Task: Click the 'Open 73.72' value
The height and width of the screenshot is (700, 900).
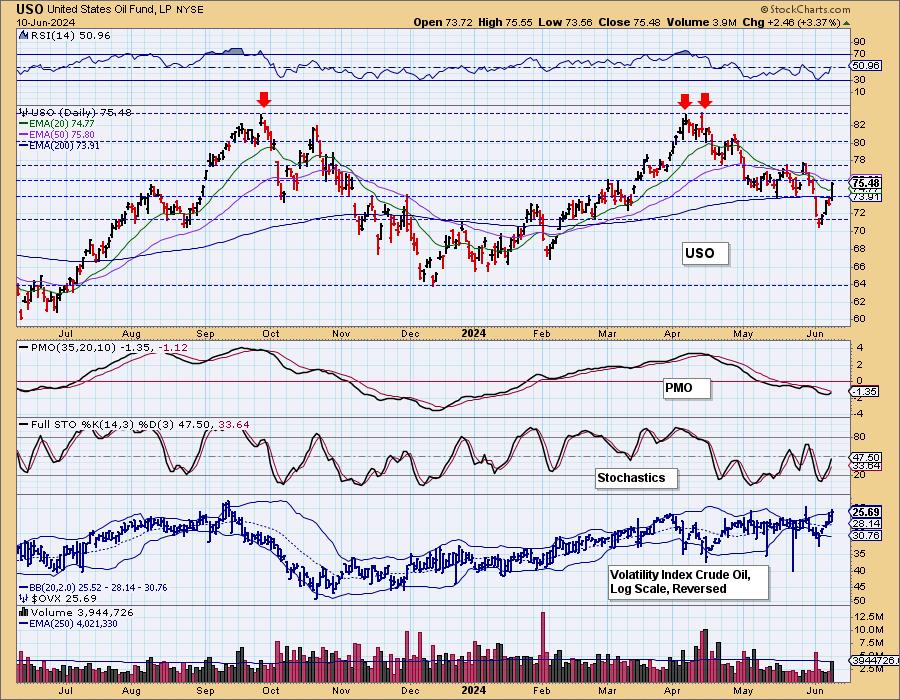Action: (x=443, y=22)
